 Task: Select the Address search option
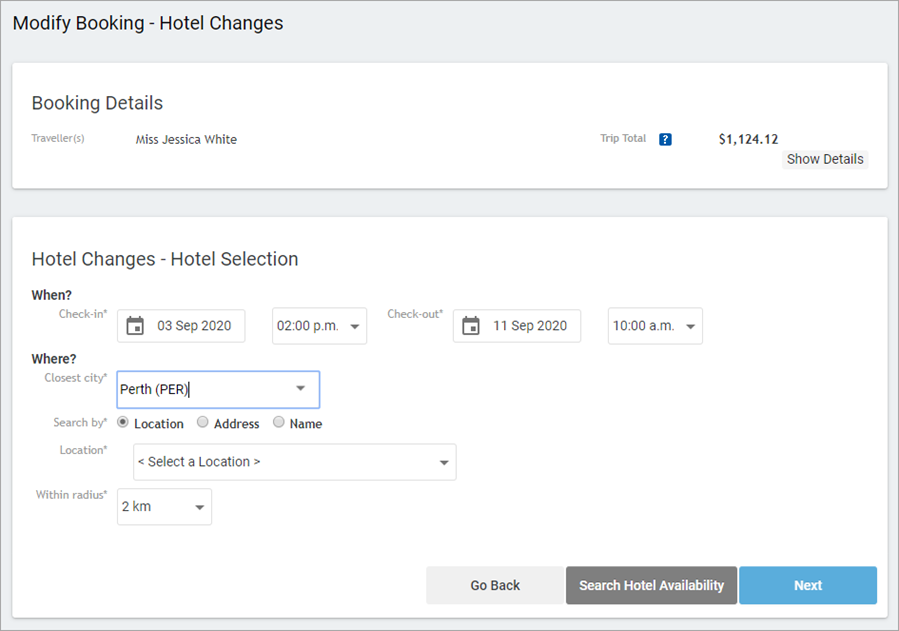[x=202, y=422]
